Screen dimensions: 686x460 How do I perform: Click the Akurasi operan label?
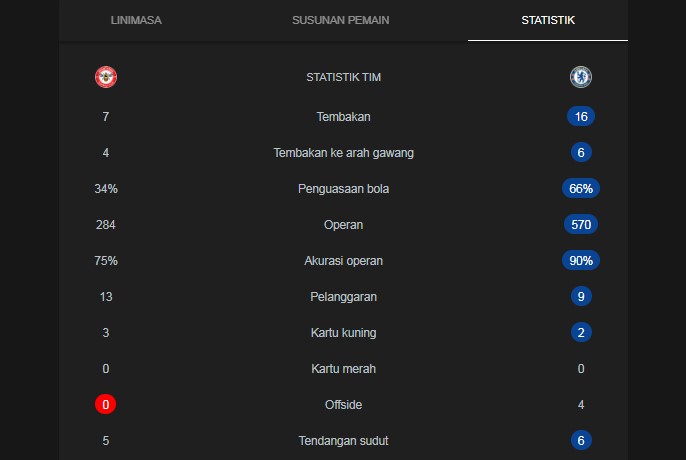[343, 261]
